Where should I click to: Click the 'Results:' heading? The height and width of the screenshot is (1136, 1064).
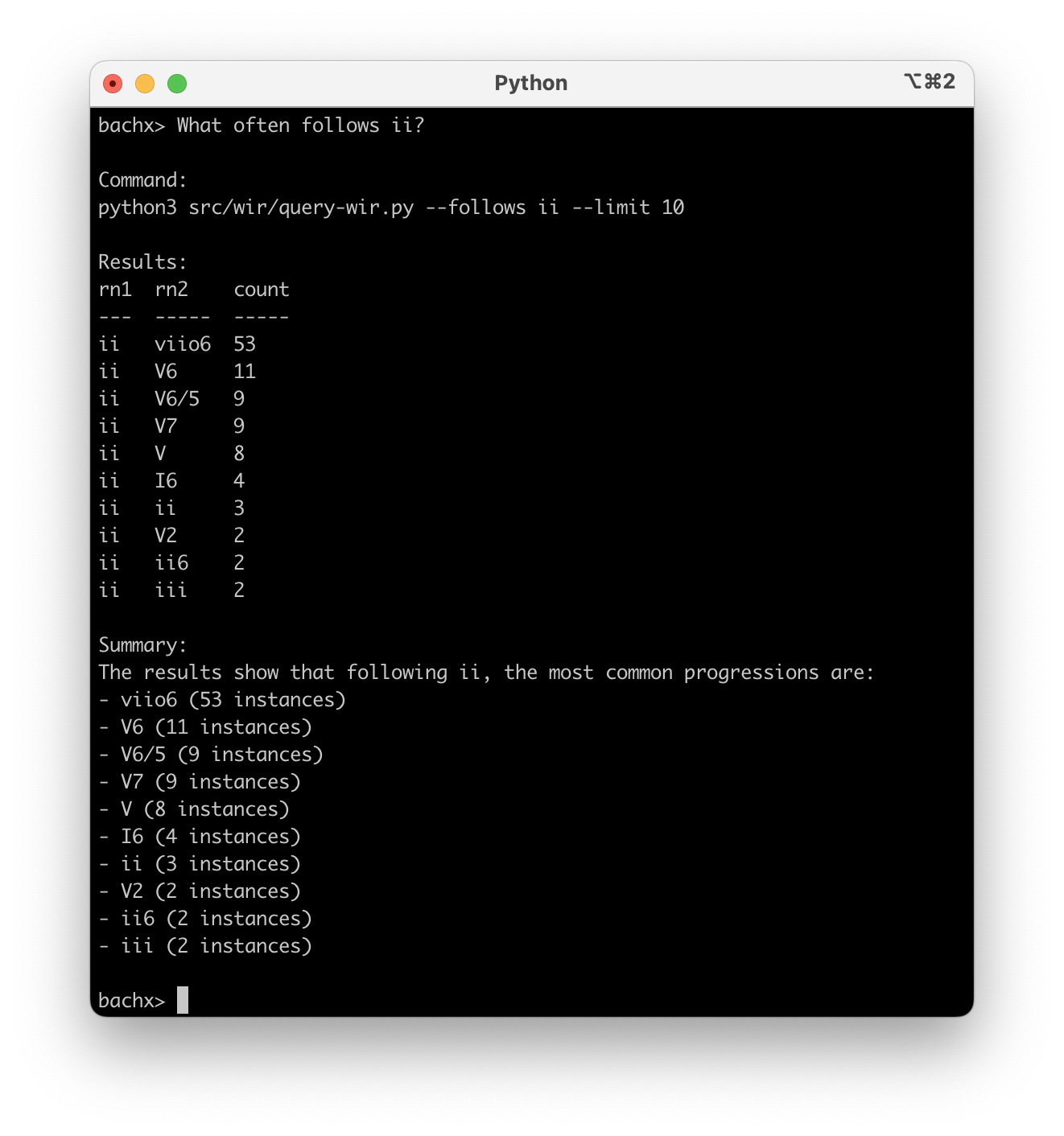coord(142,262)
